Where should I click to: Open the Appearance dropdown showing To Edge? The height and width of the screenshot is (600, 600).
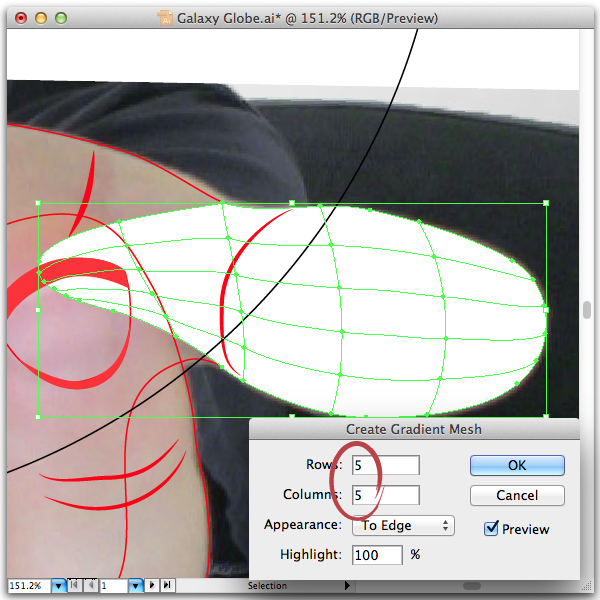pos(403,525)
